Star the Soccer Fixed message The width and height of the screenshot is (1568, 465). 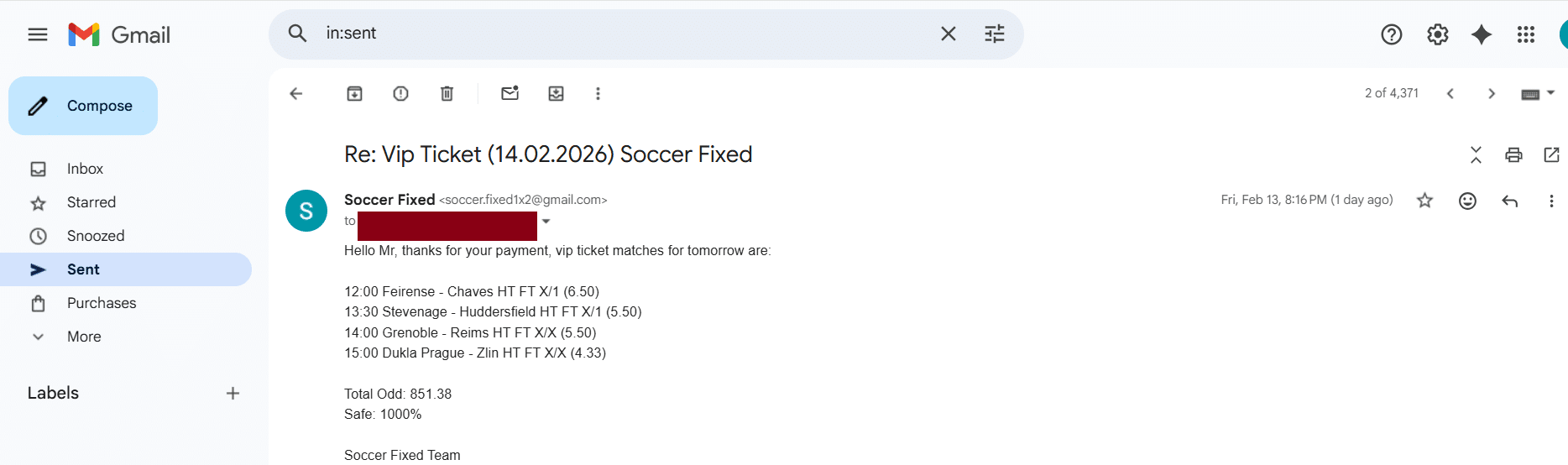(x=1424, y=201)
